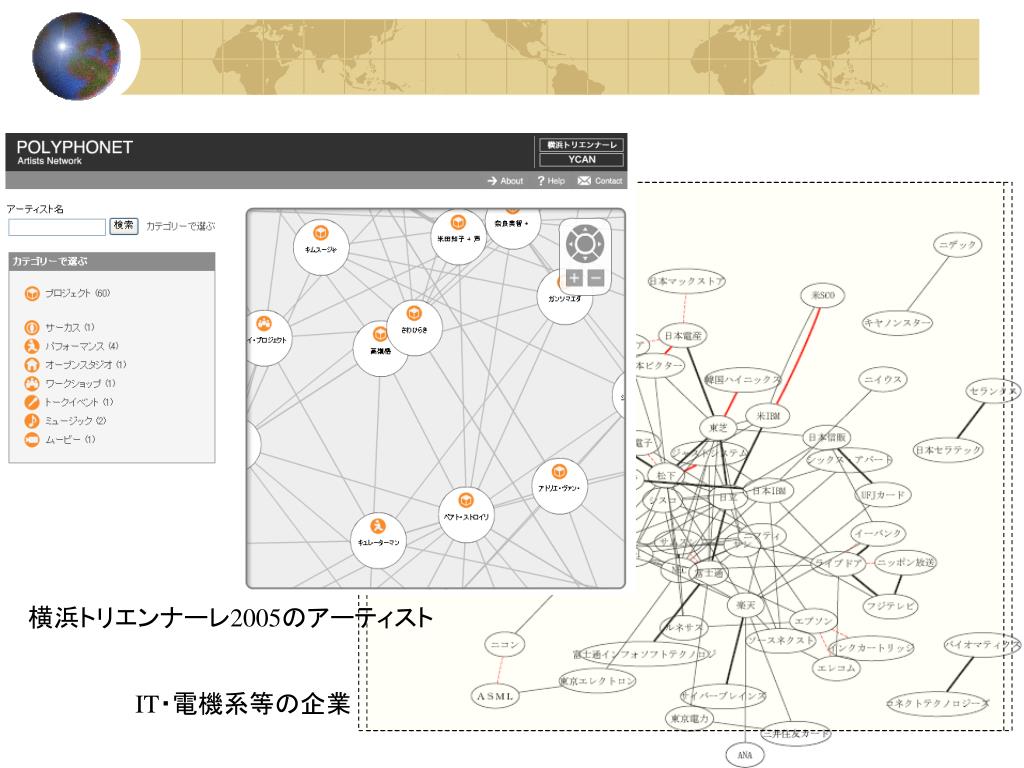Click the カテゴリーで選ぶ link beside search
Image resolution: width=1024 pixels, height=768 pixels.
[180, 226]
